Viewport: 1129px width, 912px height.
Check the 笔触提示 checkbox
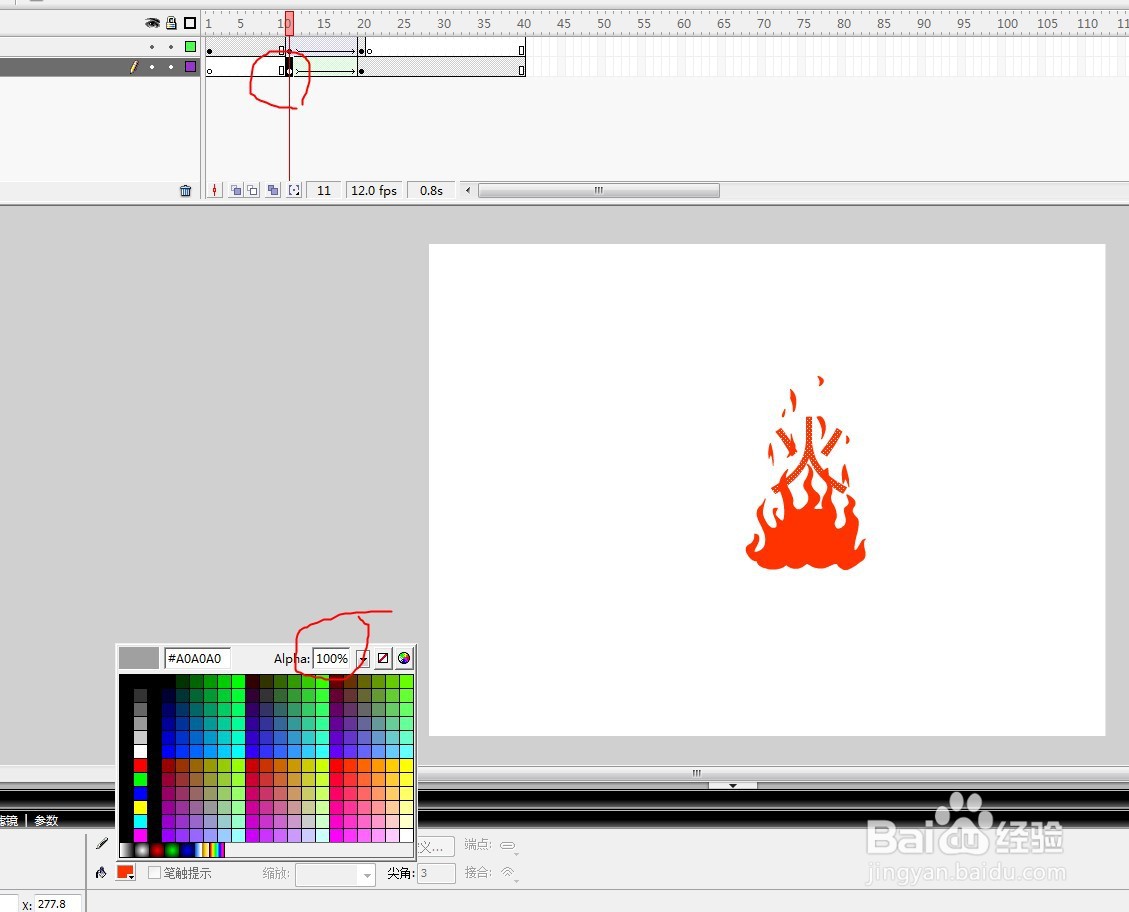pos(154,872)
